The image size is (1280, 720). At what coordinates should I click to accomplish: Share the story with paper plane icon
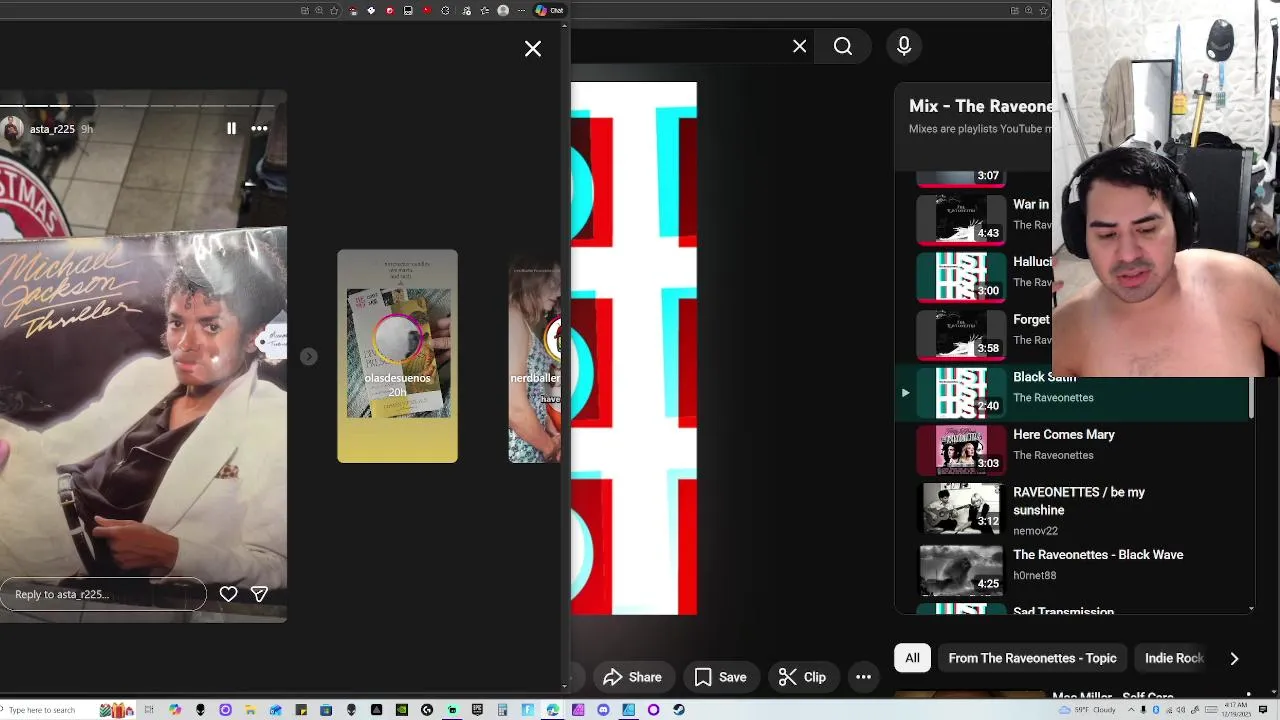coord(259,594)
